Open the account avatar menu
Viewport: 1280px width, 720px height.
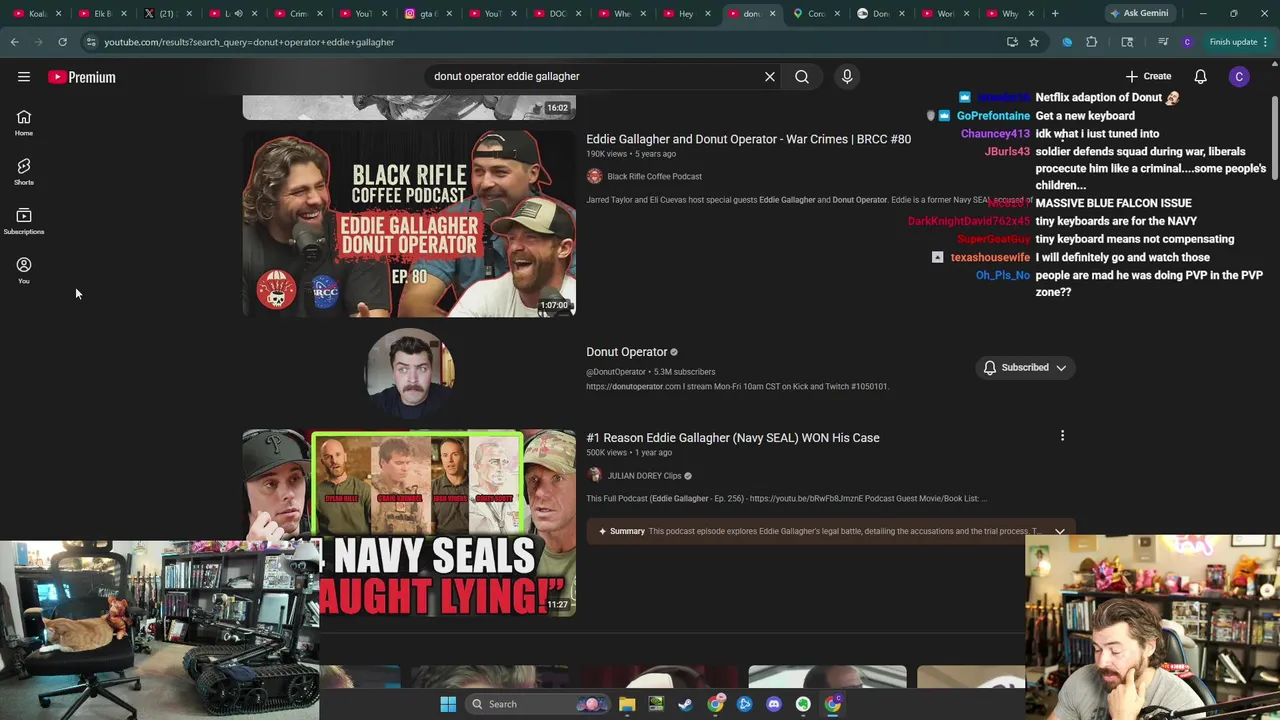coord(1239,76)
